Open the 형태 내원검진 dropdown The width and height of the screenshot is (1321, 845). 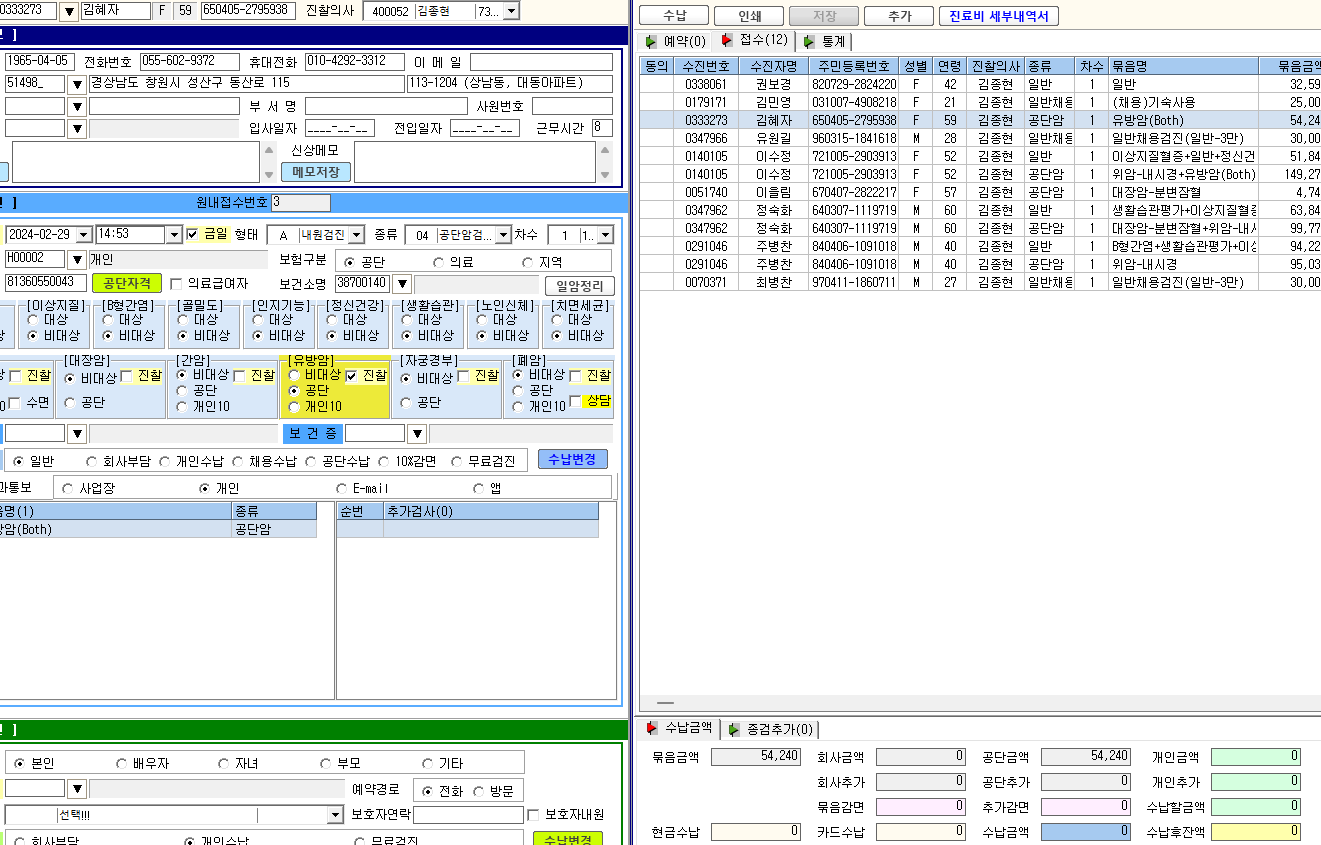356,235
